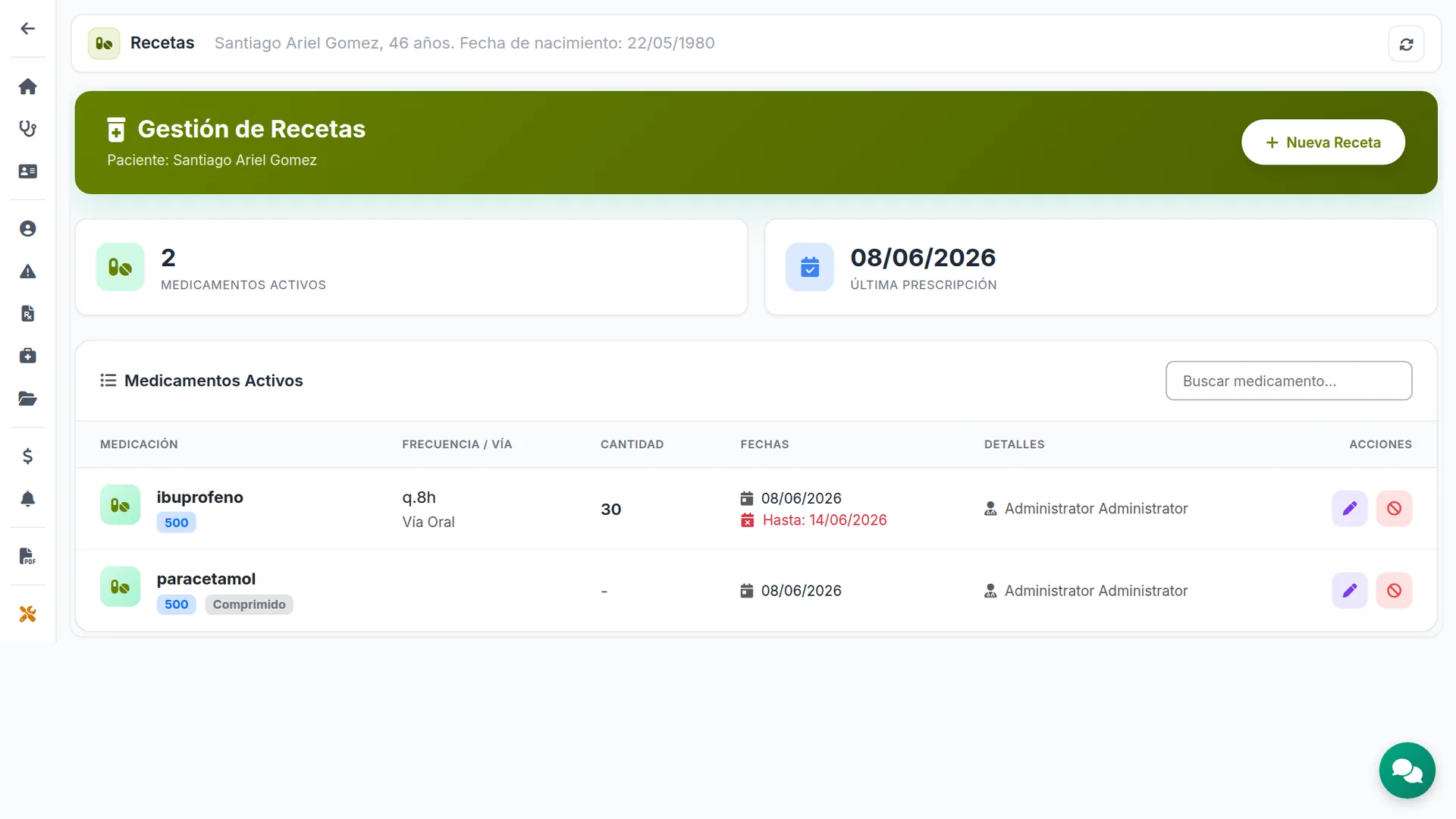Click Administrator Administrator in paracetamol row
This screenshot has width=1456, height=819.
(x=1096, y=591)
